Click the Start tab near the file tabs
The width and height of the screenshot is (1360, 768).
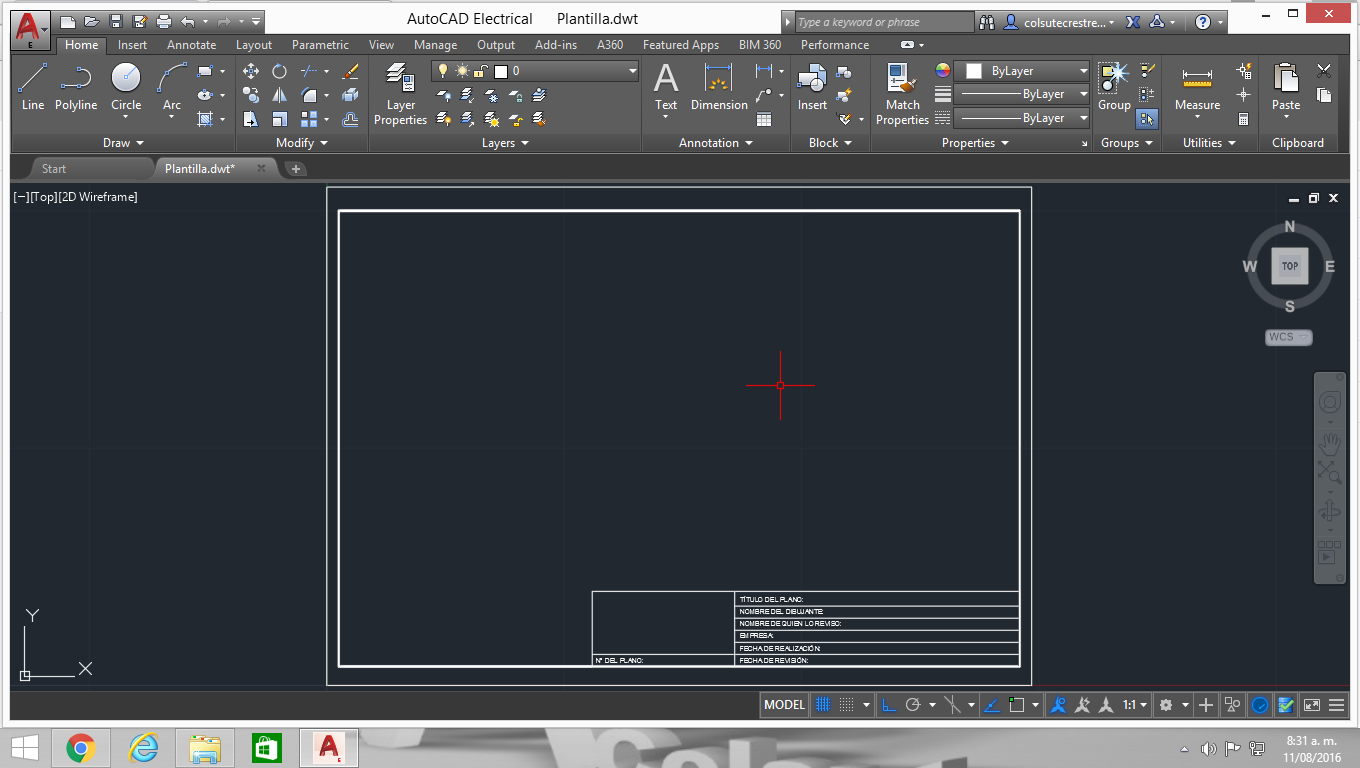54,168
